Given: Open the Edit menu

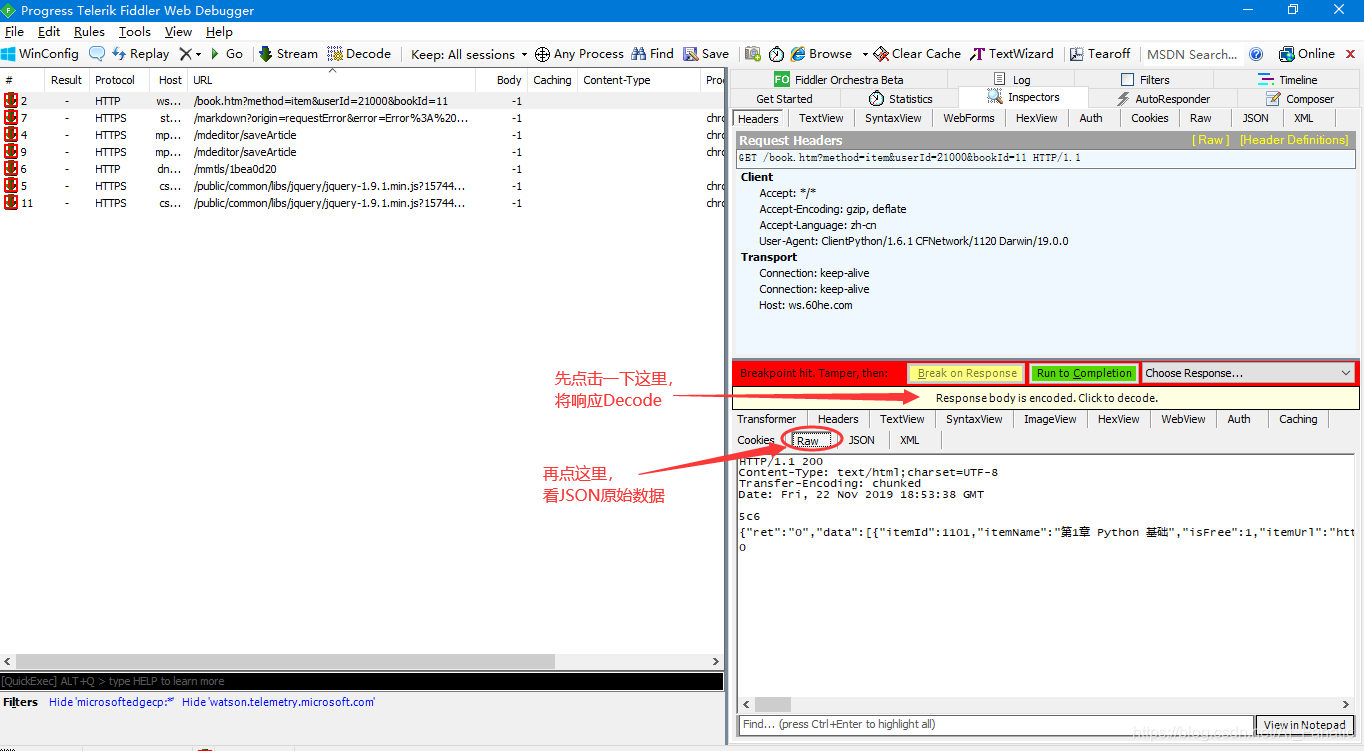Looking at the screenshot, I should coord(49,32).
